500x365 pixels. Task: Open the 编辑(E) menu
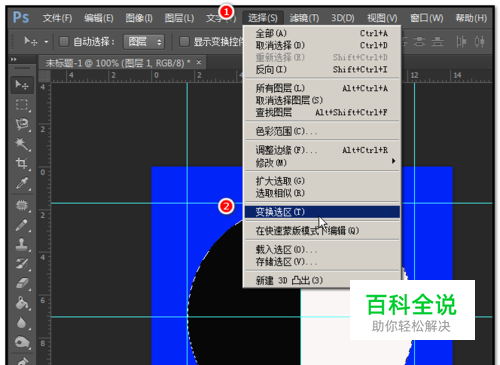(99, 18)
